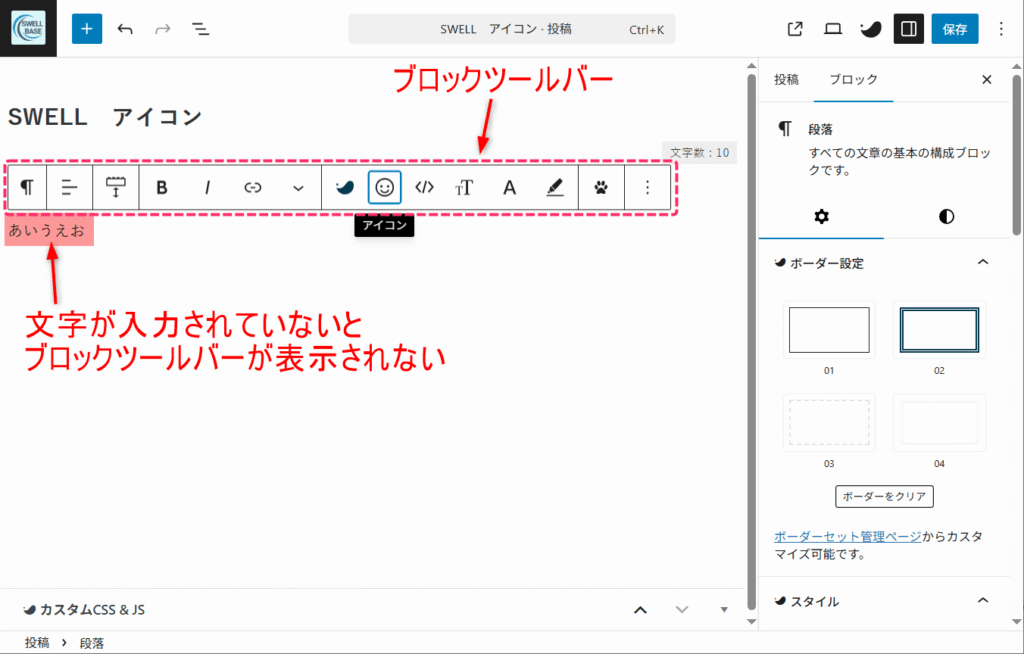The image size is (1024, 654).
Task: Click the editor vertical scrollbar
Action: coord(752,340)
